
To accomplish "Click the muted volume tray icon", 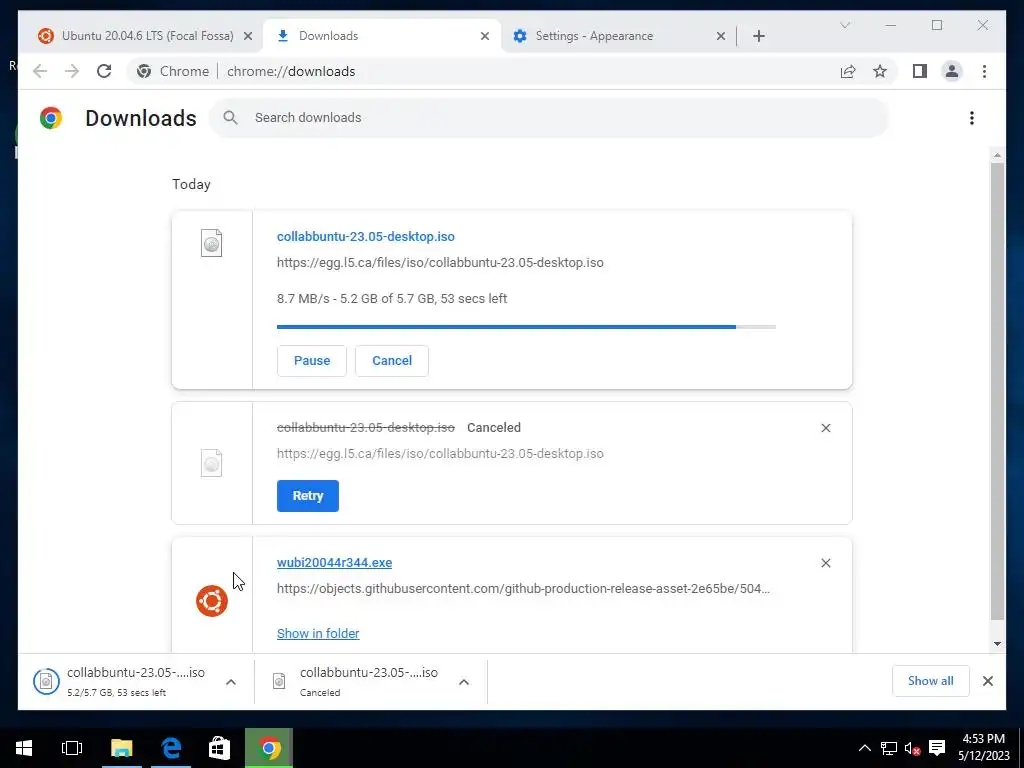I will (x=912, y=748).
